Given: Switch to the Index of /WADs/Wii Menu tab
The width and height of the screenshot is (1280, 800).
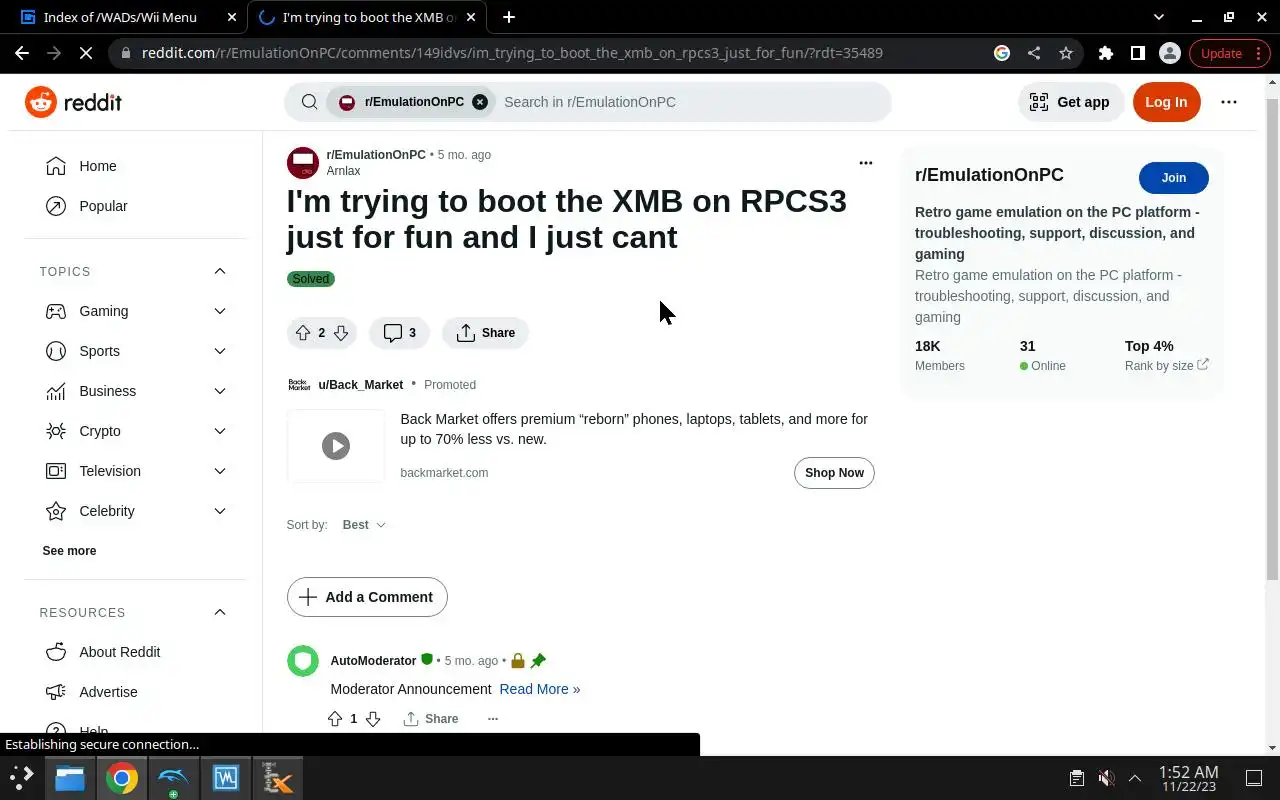Looking at the screenshot, I should (x=120, y=17).
